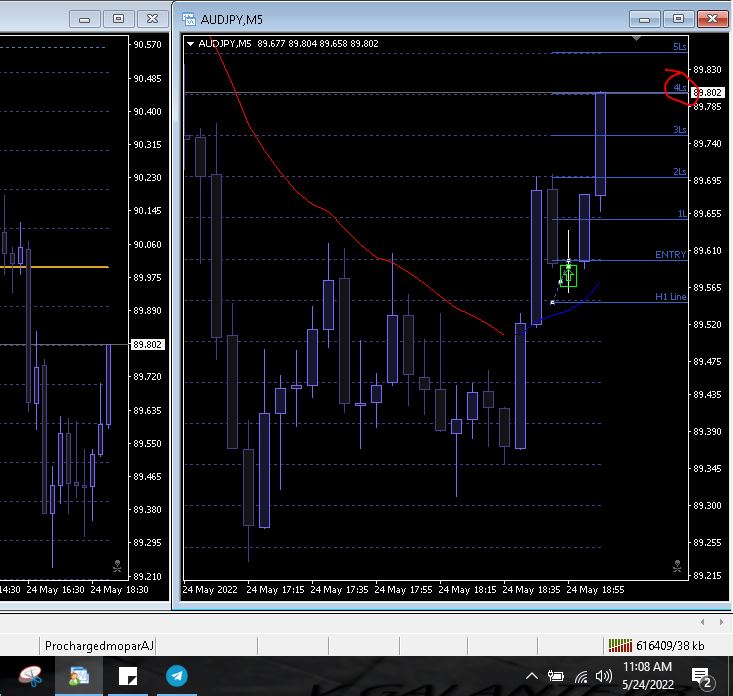The image size is (733, 696).
Task: Maximize the AUDJPY,M5 chart window
Action: (678, 18)
